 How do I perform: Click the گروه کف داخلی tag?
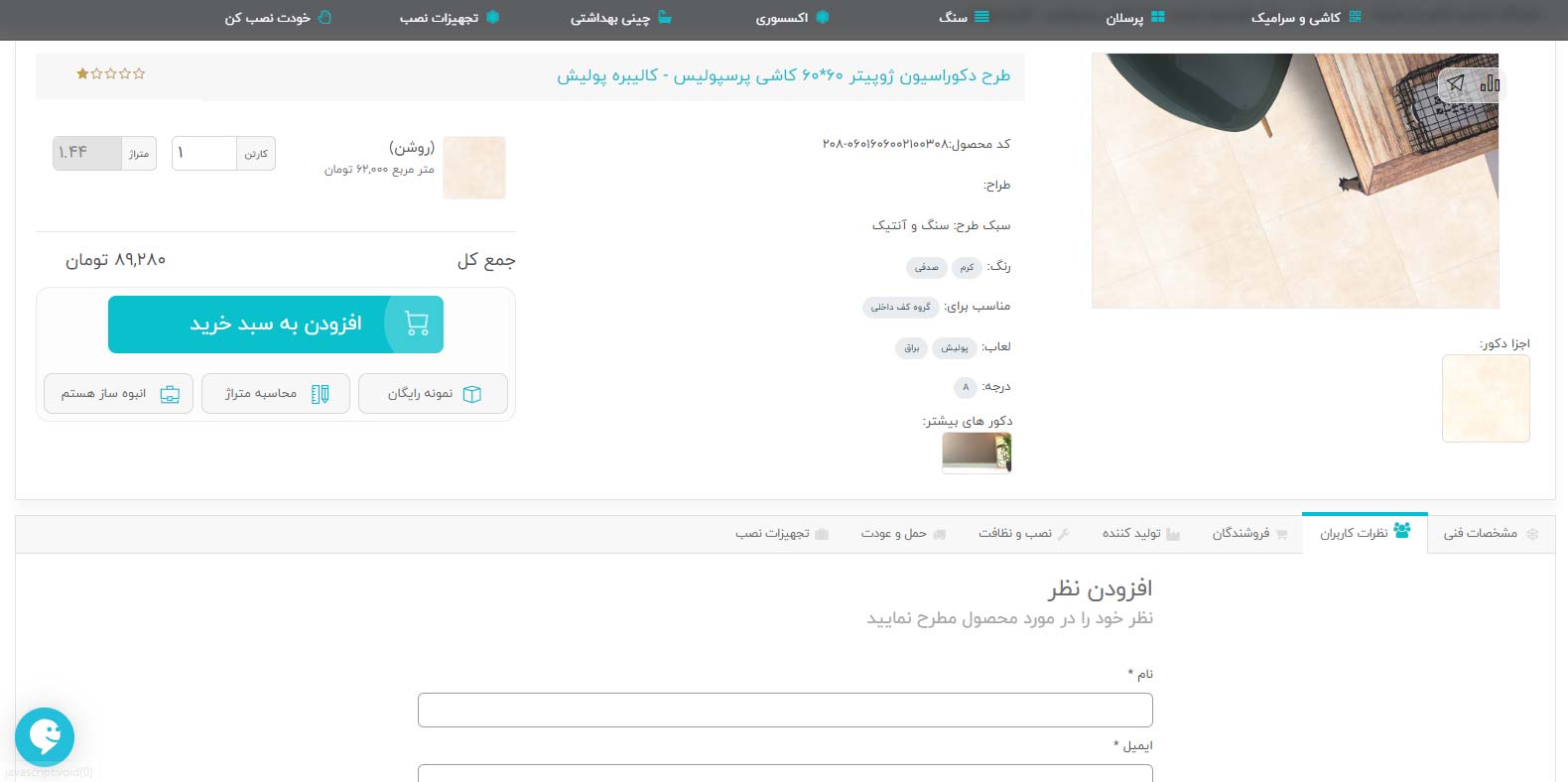pos(900,308)
